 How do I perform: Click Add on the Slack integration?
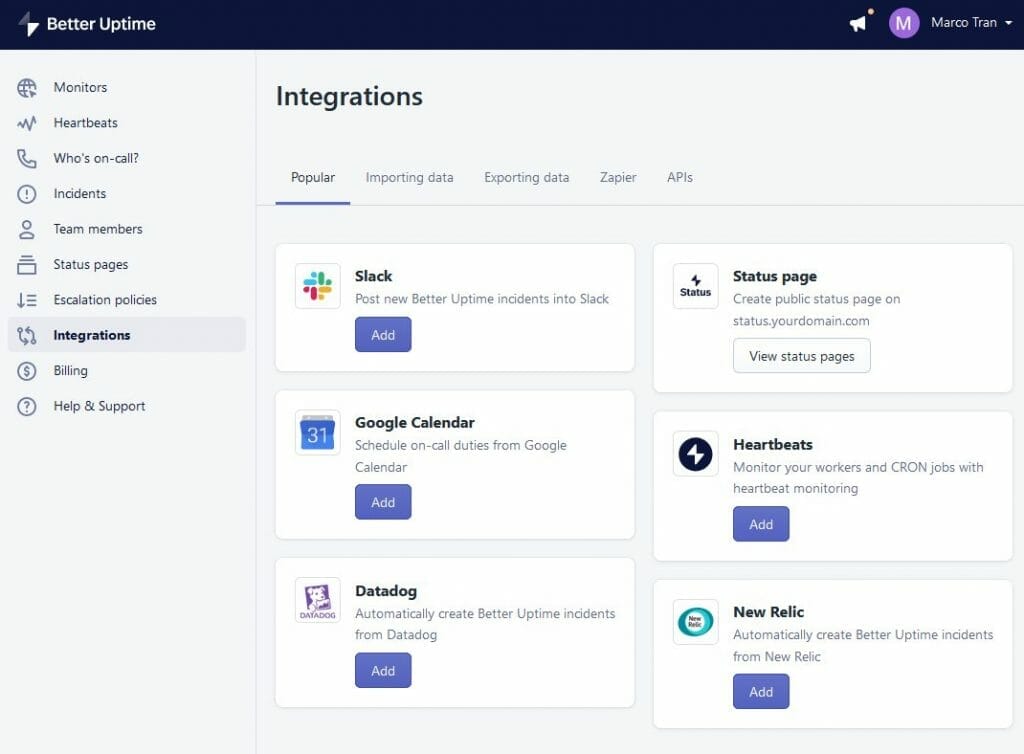pos(383,334)
